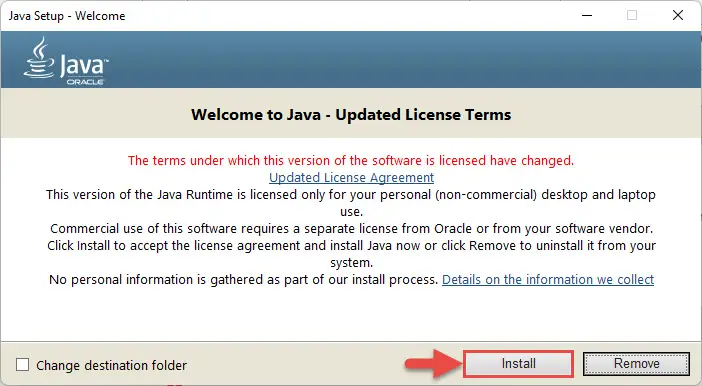Image resolution: width=702 pixels, height=386 pixels.
Task: Click the Java Runtime personal use sentence
Action: 351,203
